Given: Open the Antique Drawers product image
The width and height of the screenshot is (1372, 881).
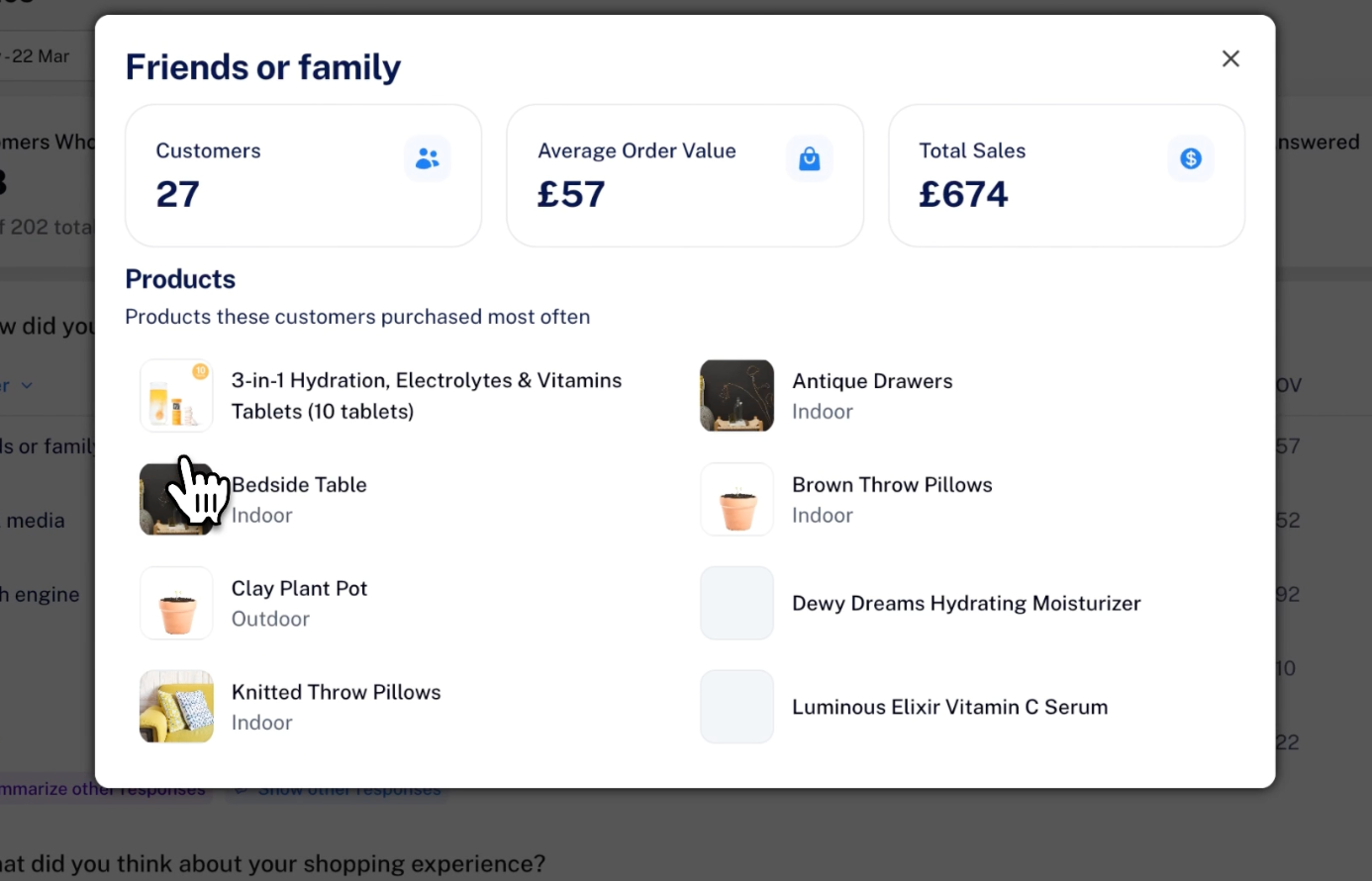Looking at the screenshot, I should pos(736,395).
